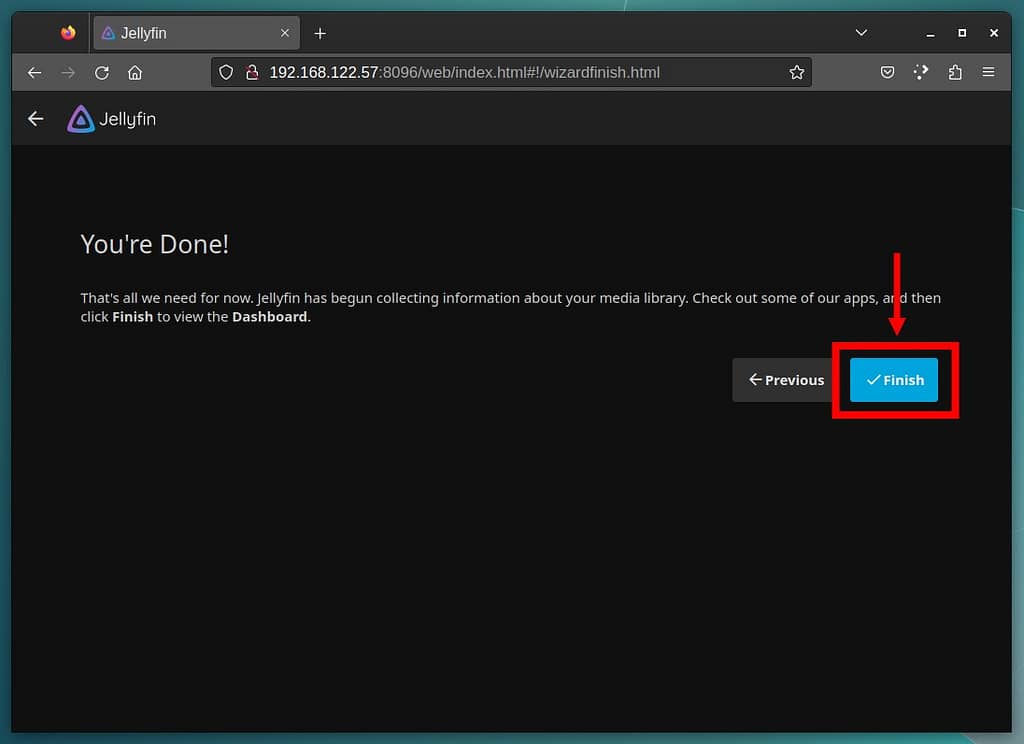Go back with the Previous button
This screenshot has width=1024, height=744.
click(786, 380)
